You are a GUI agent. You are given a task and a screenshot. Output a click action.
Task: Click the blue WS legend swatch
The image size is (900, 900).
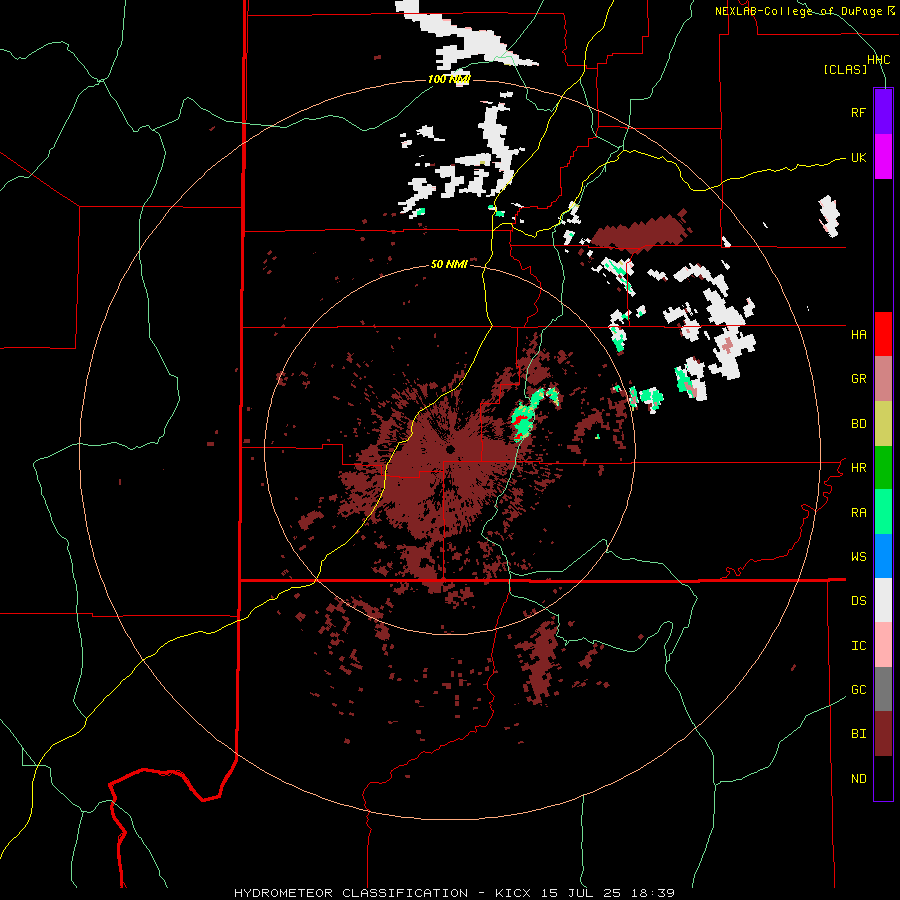(x=883, y=556)
